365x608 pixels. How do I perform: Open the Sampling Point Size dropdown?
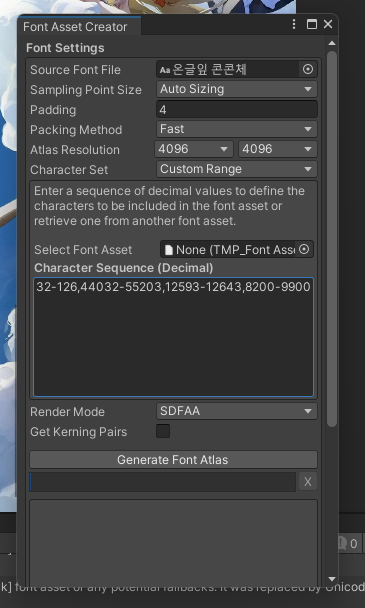(237, 89)
